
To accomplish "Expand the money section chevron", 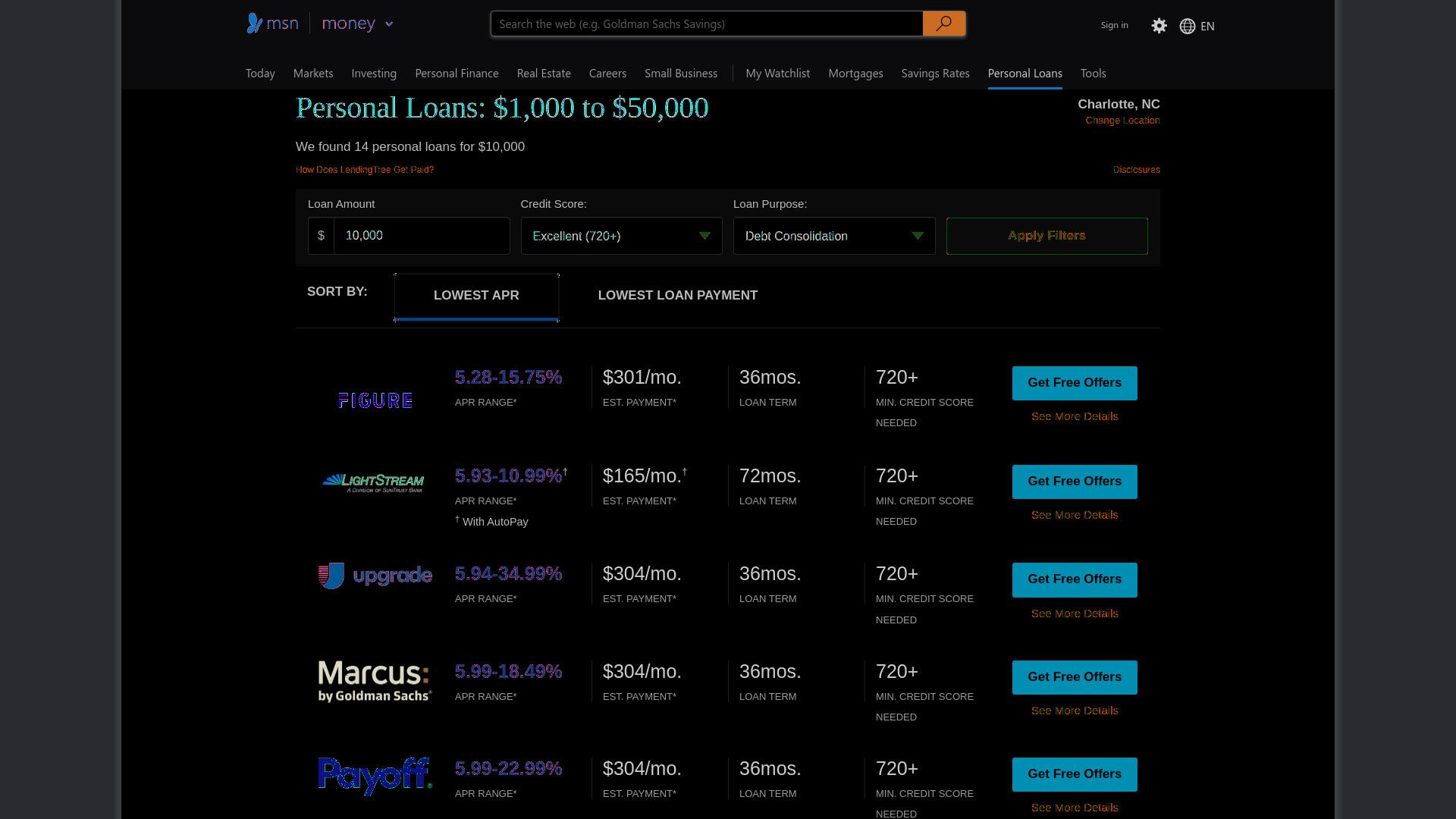I will pos(389,24).
